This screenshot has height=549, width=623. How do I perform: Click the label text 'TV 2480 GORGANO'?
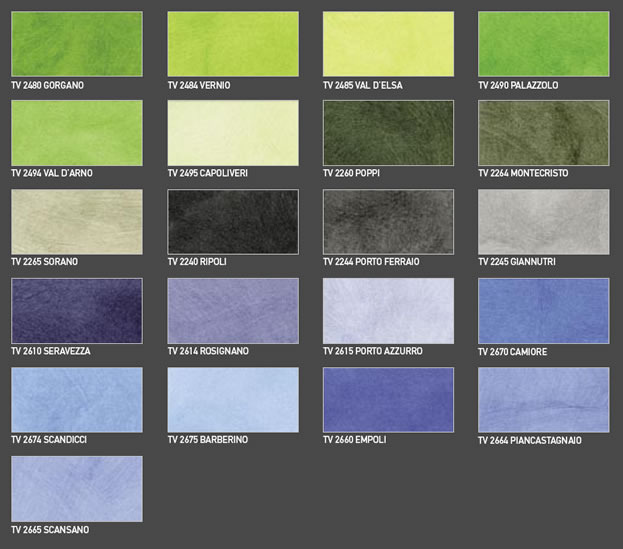pos(47,85)
